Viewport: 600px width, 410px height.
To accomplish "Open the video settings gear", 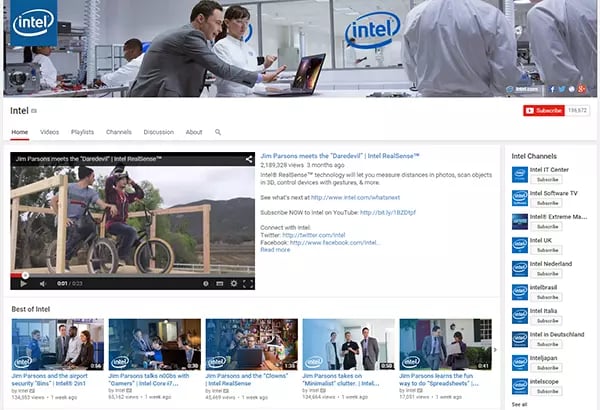I will coord(233,284).
